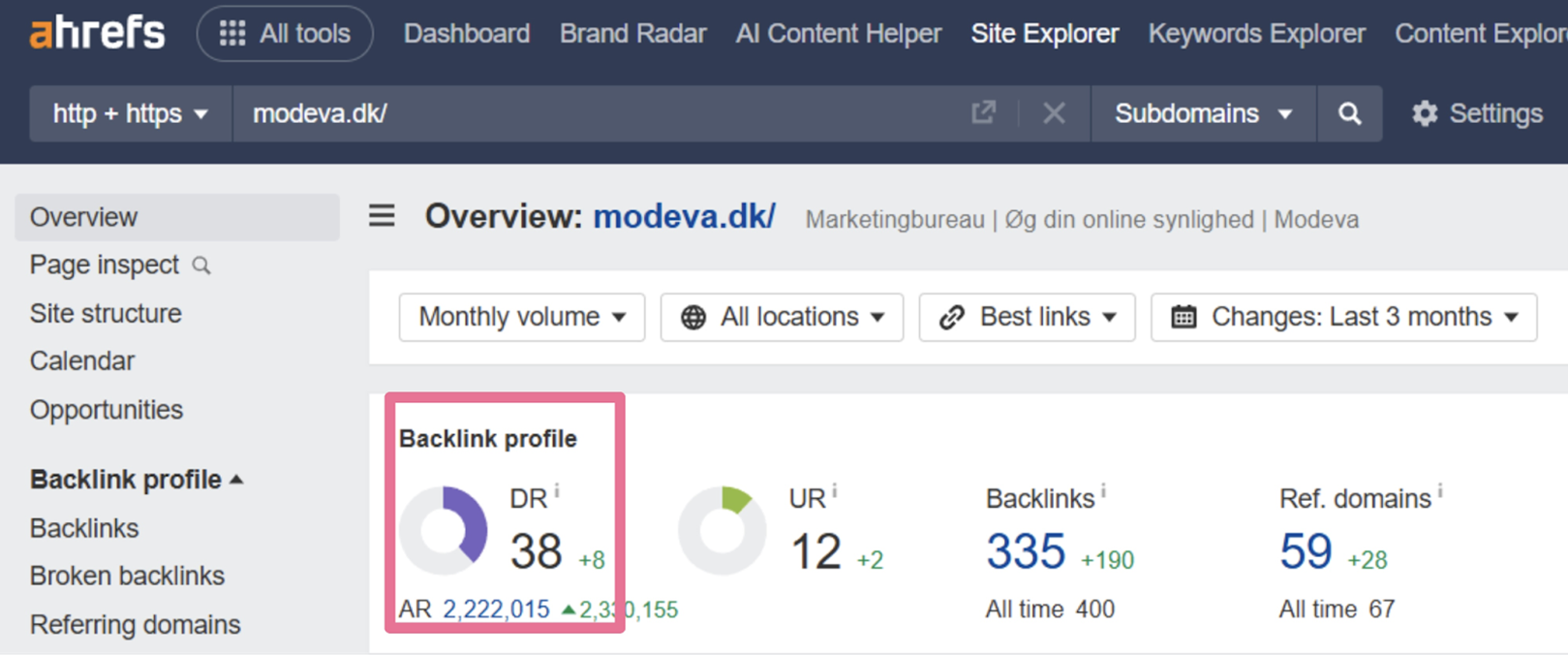Click the Backlinks info icon

click(x=1103, y=492)
